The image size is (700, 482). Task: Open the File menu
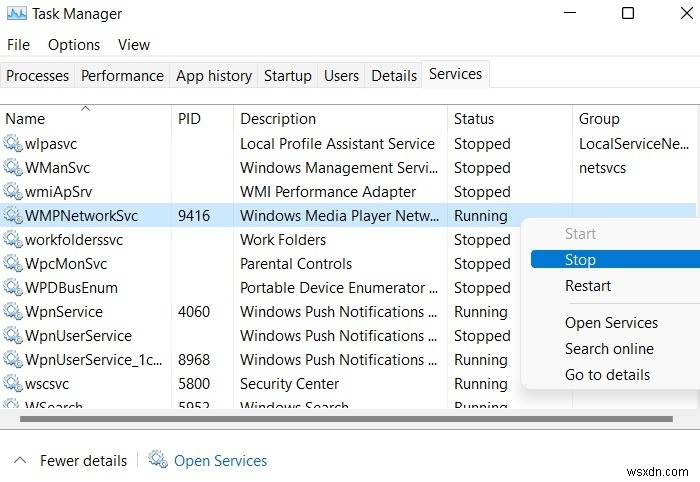click(18, 45)
